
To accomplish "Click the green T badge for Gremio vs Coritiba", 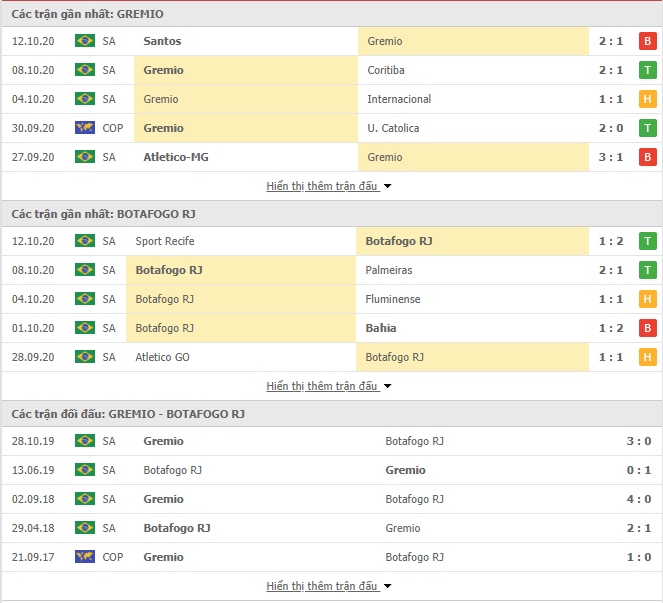I will 647,70.
